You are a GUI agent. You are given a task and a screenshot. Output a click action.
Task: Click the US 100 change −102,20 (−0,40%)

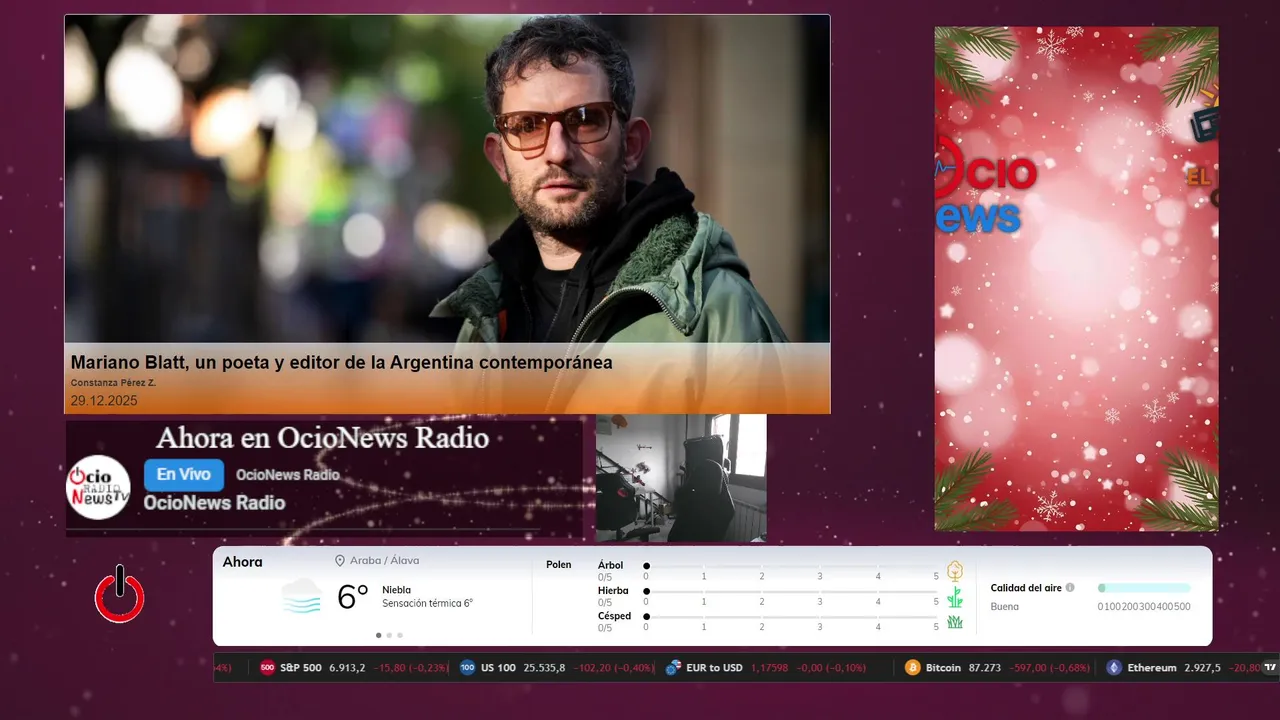click(612, 668)
